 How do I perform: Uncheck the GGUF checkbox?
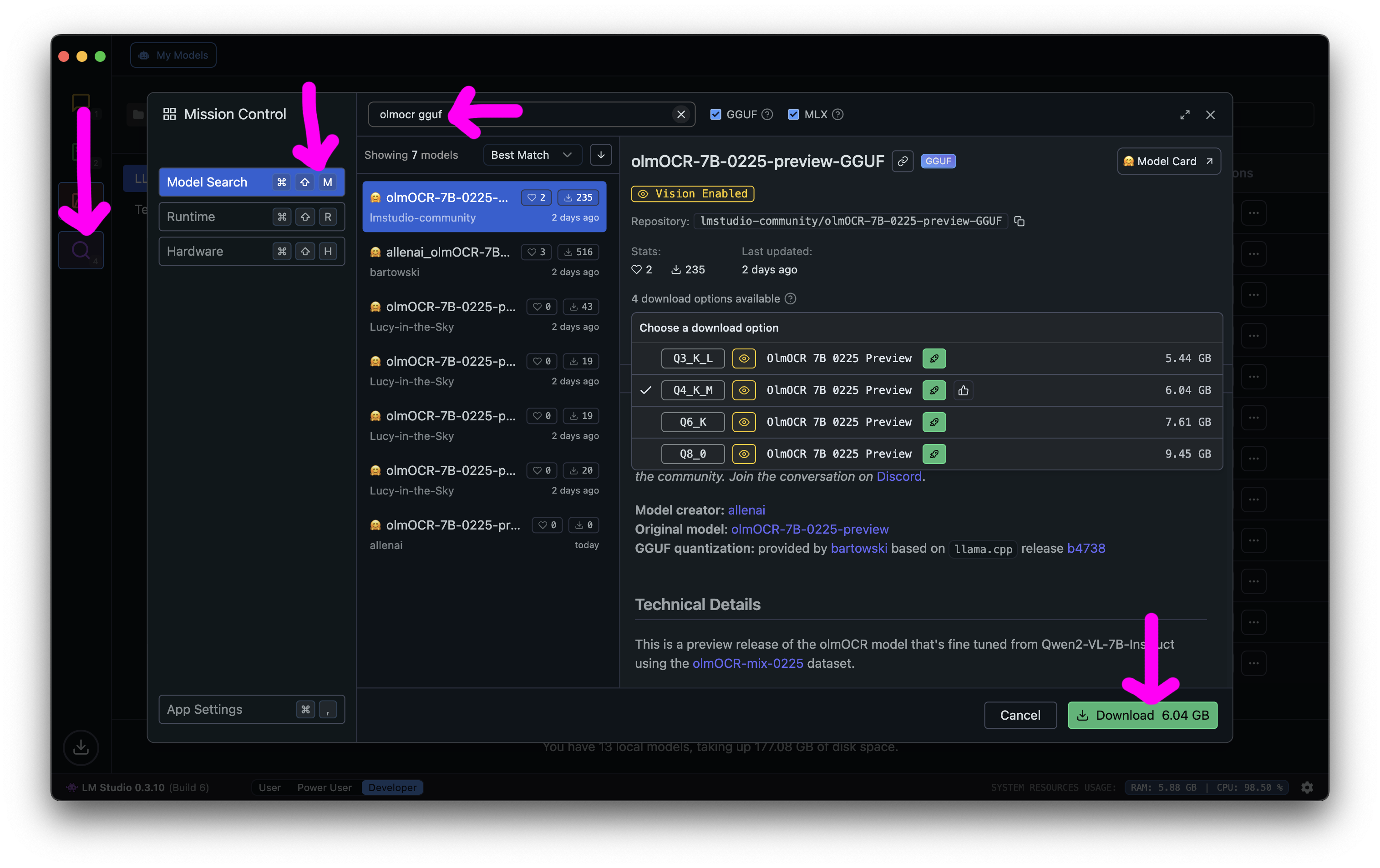click(x=715, y=115)
